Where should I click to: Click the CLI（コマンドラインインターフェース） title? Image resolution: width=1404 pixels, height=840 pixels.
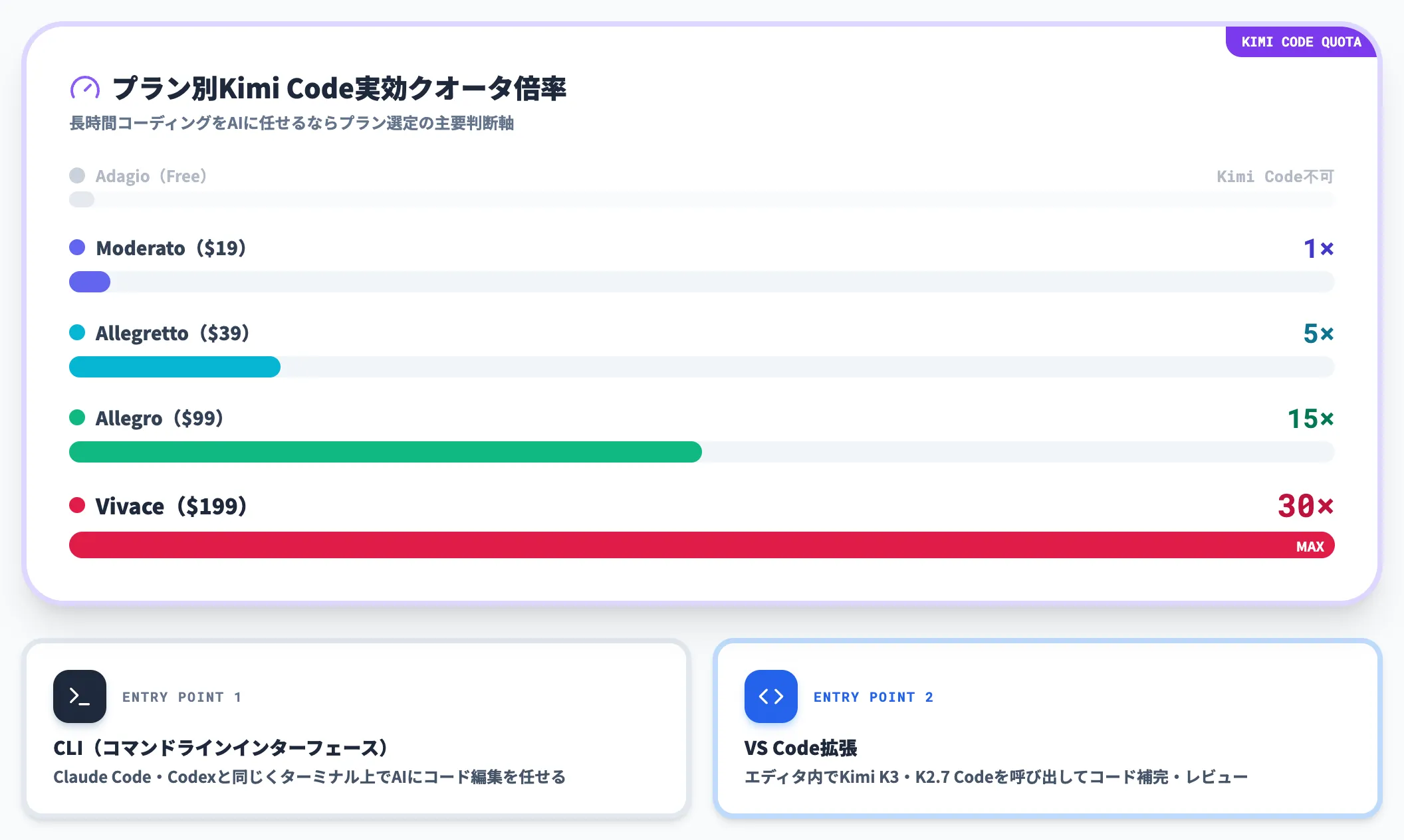220,748
